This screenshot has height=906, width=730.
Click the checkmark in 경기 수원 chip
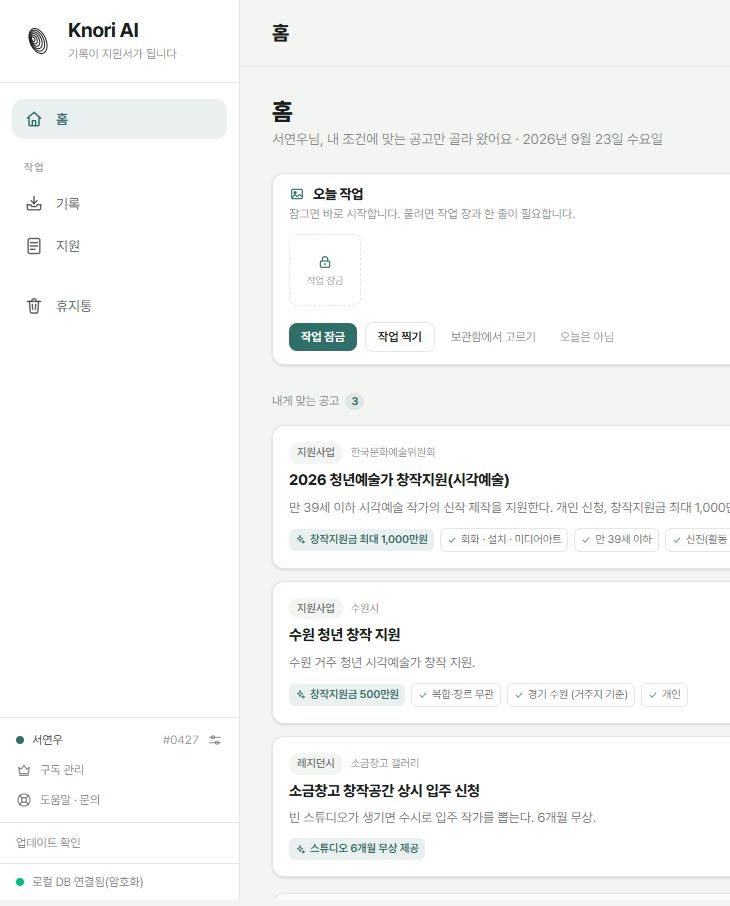[x=518, y=695]
